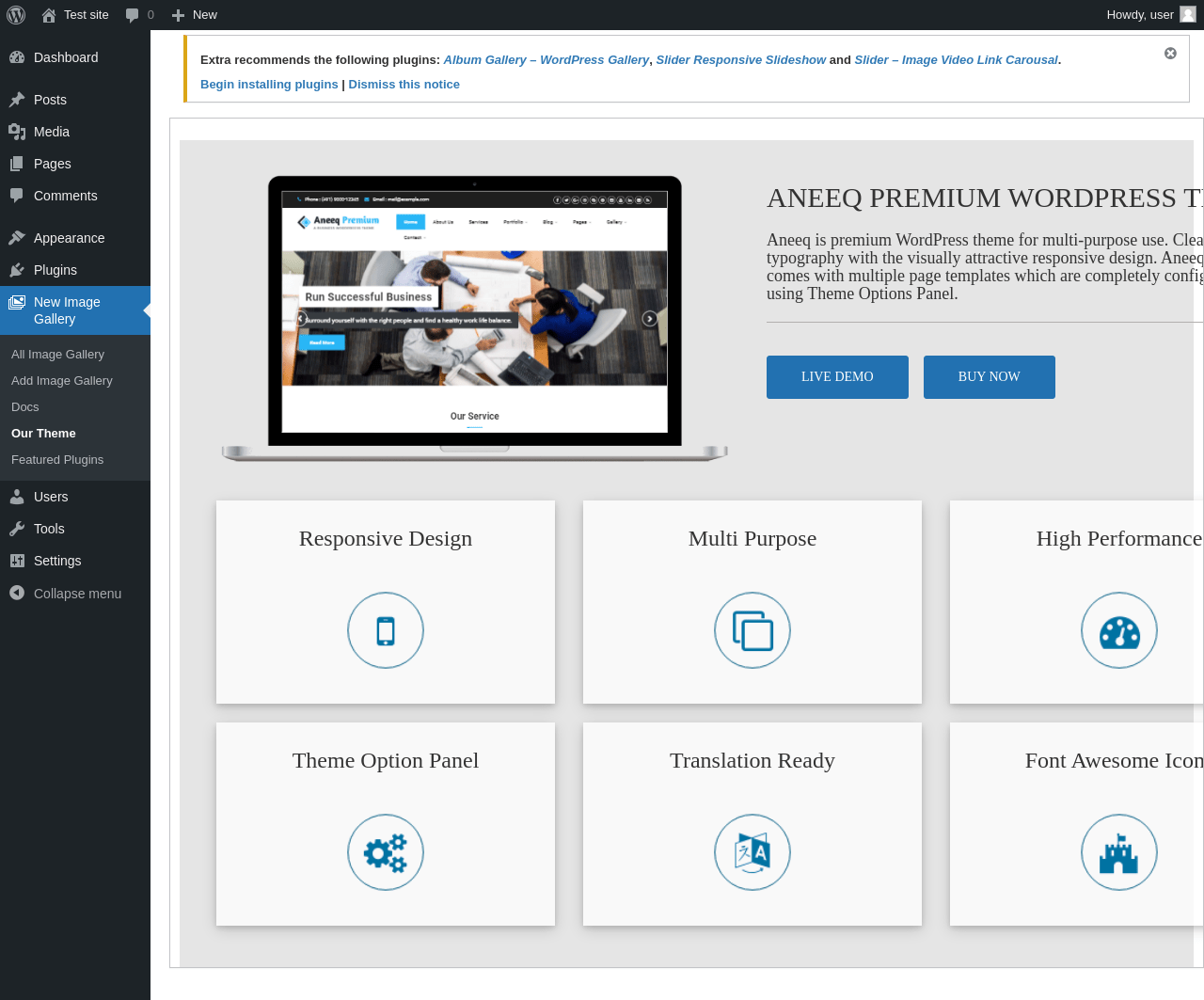Click the Posts pin icon
The height and width of the screenshot is (1000, 1204).
[x=17, y=100]
